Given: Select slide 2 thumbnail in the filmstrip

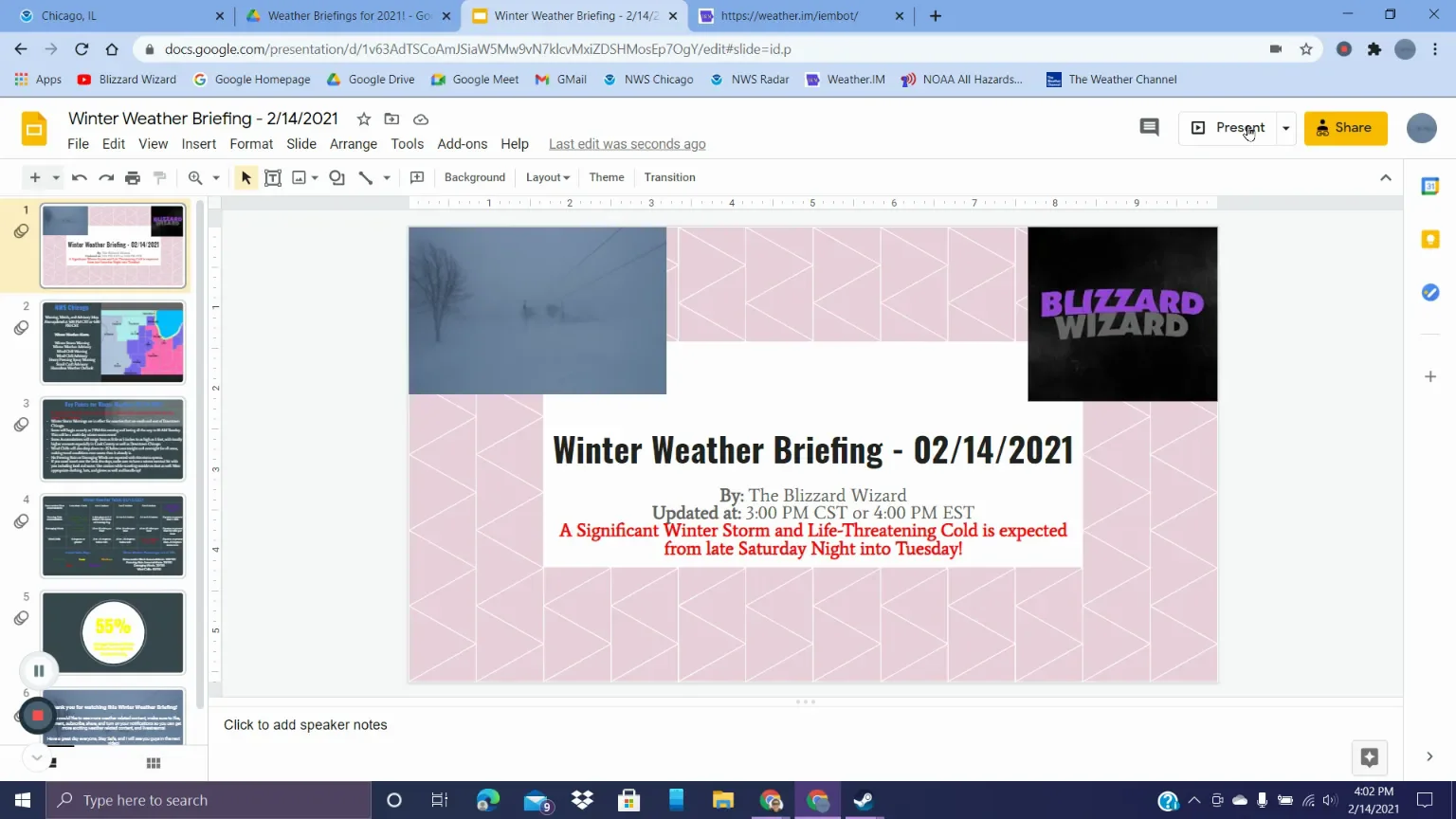Looking at the screenshot, I should click(x=113, y=342).
